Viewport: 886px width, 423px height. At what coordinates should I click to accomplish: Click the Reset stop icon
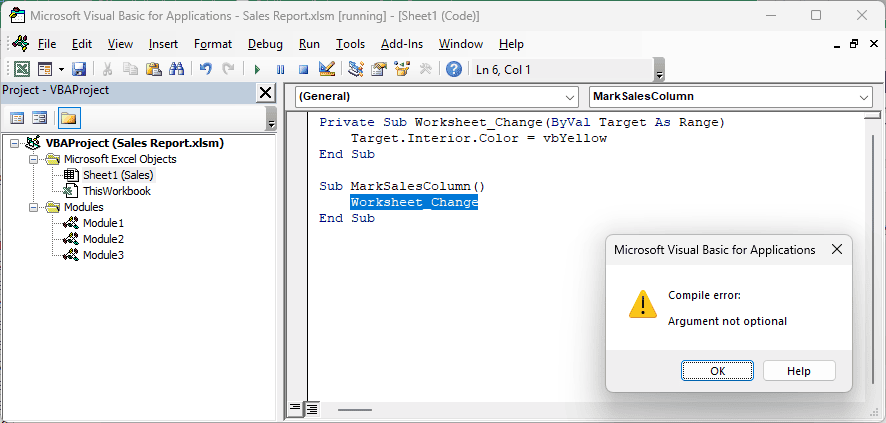[303, 70]
